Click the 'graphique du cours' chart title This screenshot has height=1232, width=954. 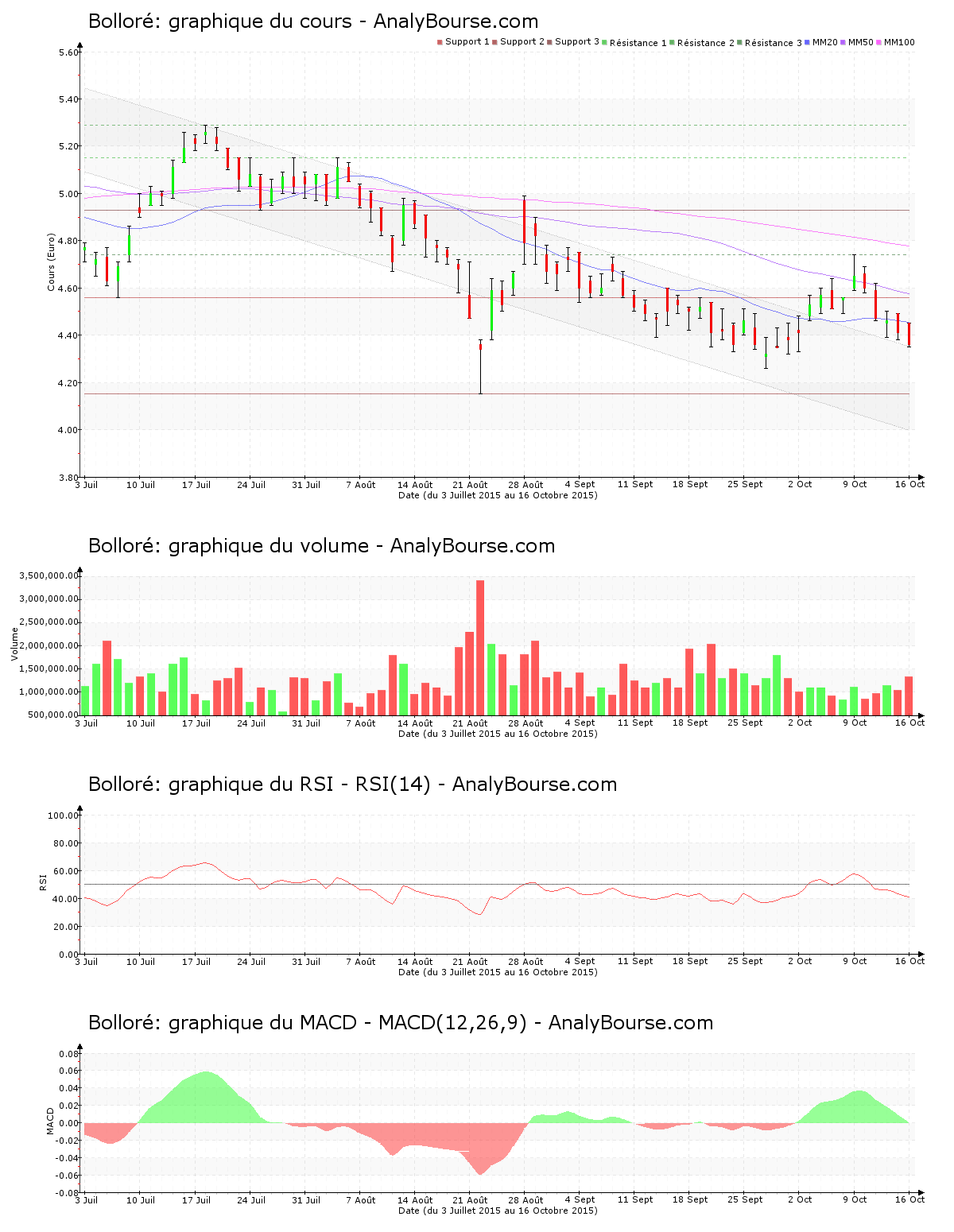pos(313,21)
